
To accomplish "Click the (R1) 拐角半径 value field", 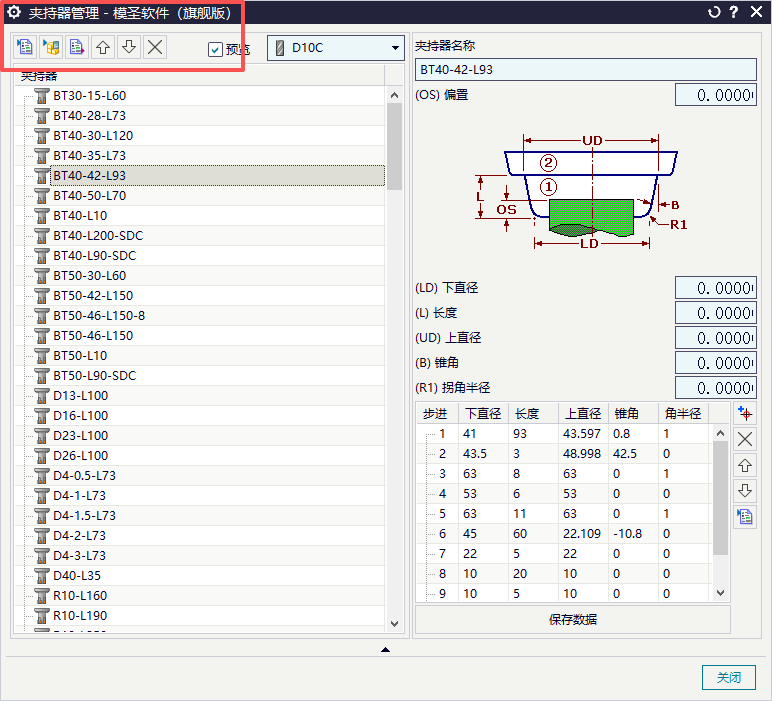I will [x=715, y=388].
